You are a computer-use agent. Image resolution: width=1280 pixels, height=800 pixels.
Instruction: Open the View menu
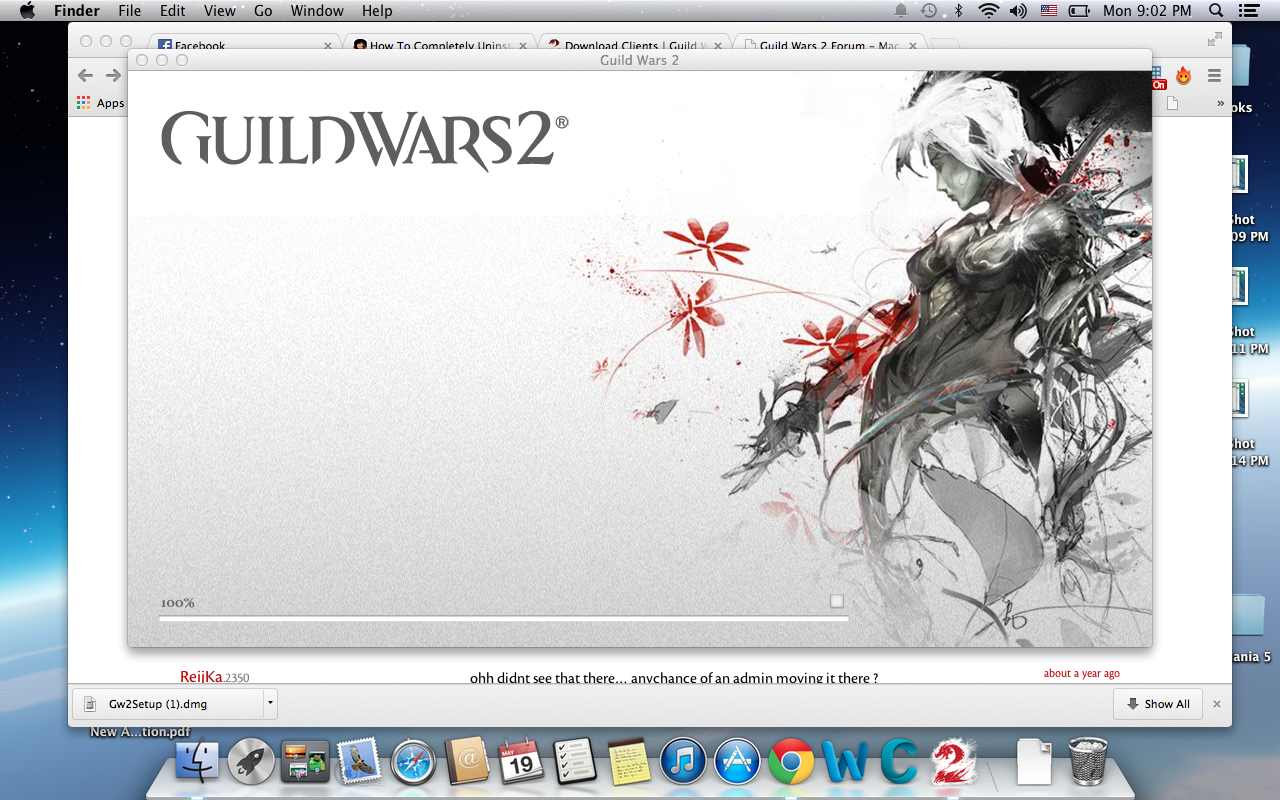220,11
